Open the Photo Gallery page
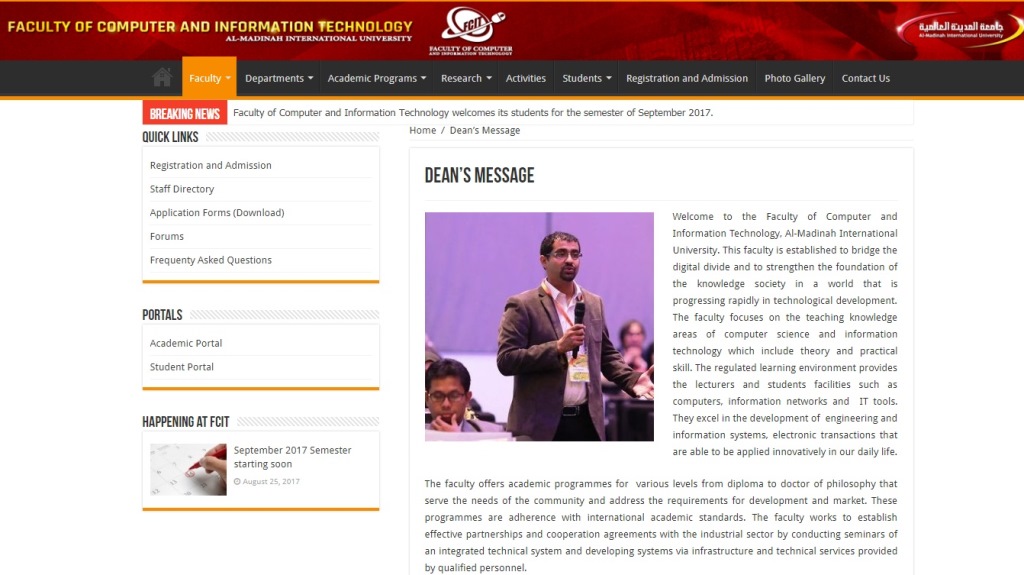Viewport: 1024px width, 575px height. 795,78
